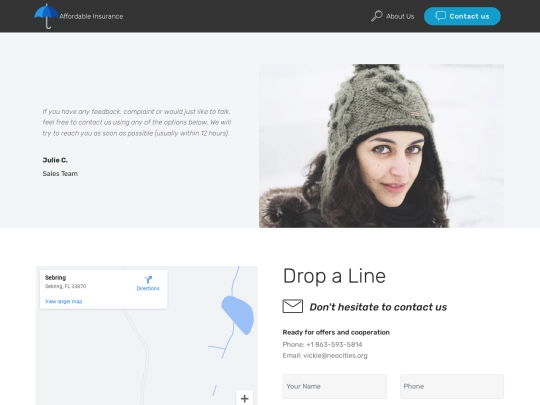Screen dimensions: 540x405
Task: Click the envelope mail icon
Action: click(293, 306)
